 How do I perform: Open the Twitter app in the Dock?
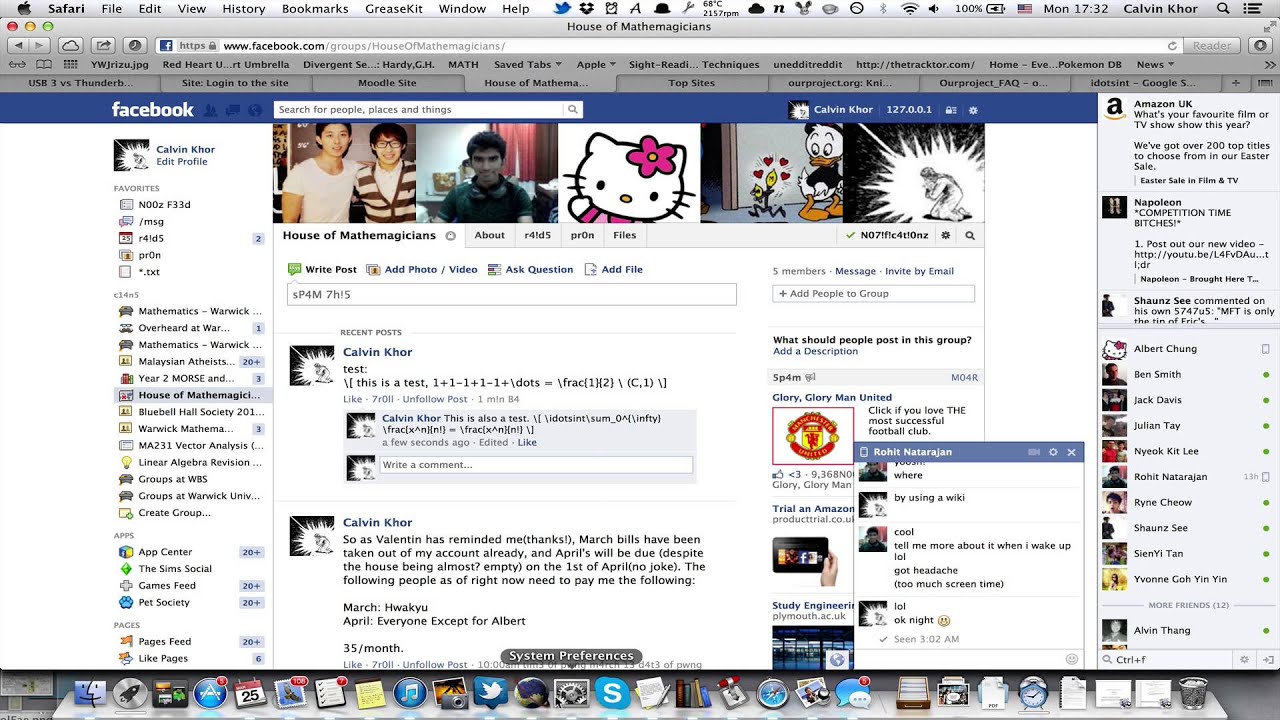point(491,693)
